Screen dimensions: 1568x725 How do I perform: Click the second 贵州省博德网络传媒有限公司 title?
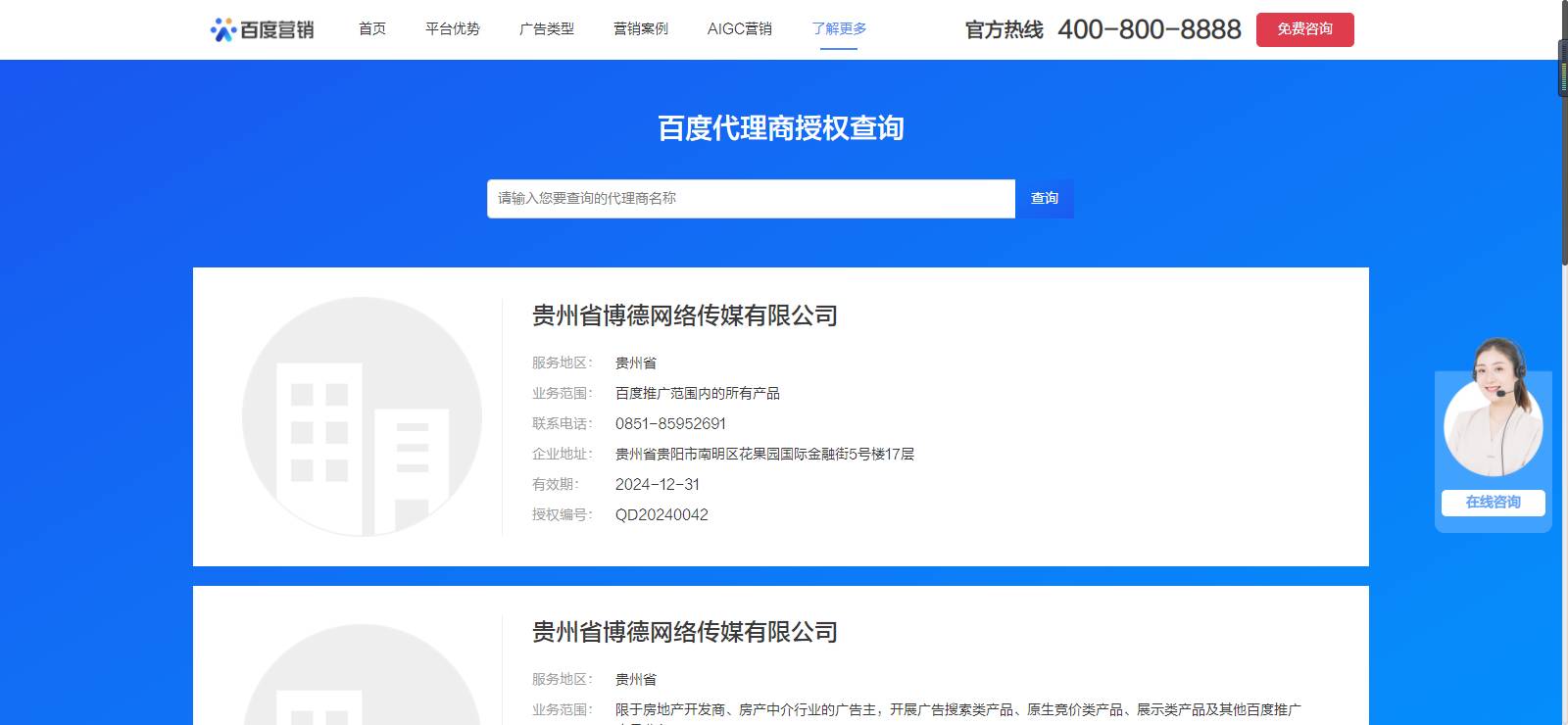(x=685, y=632)
